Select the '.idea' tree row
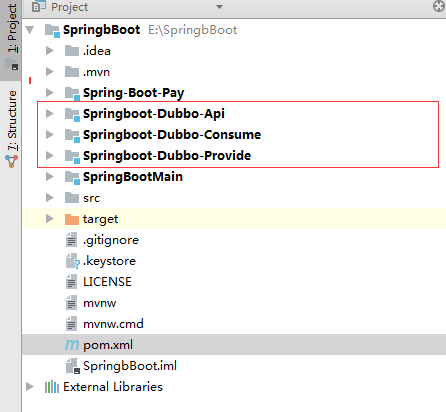Viewport: 446px width, 412px height. tap(234, 51)
